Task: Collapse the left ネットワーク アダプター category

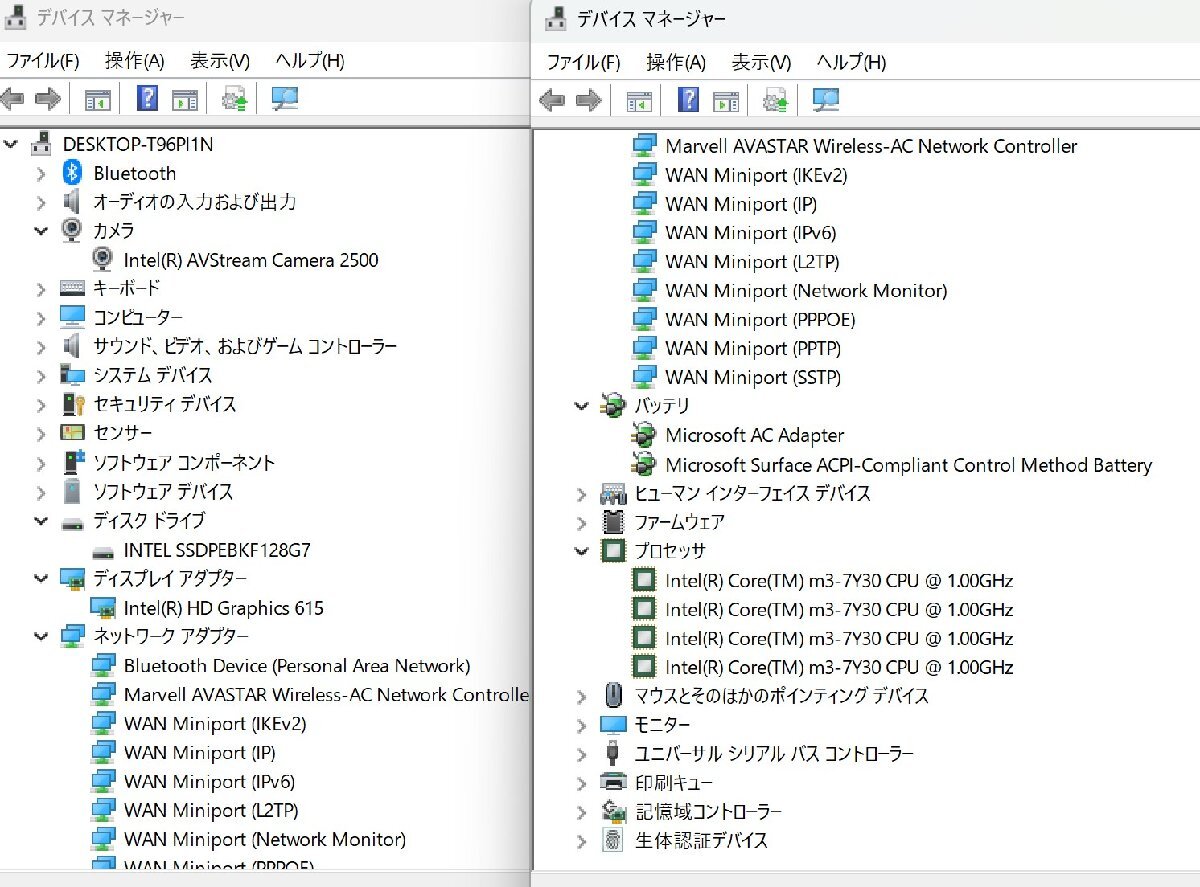Action: coord(41,636)
